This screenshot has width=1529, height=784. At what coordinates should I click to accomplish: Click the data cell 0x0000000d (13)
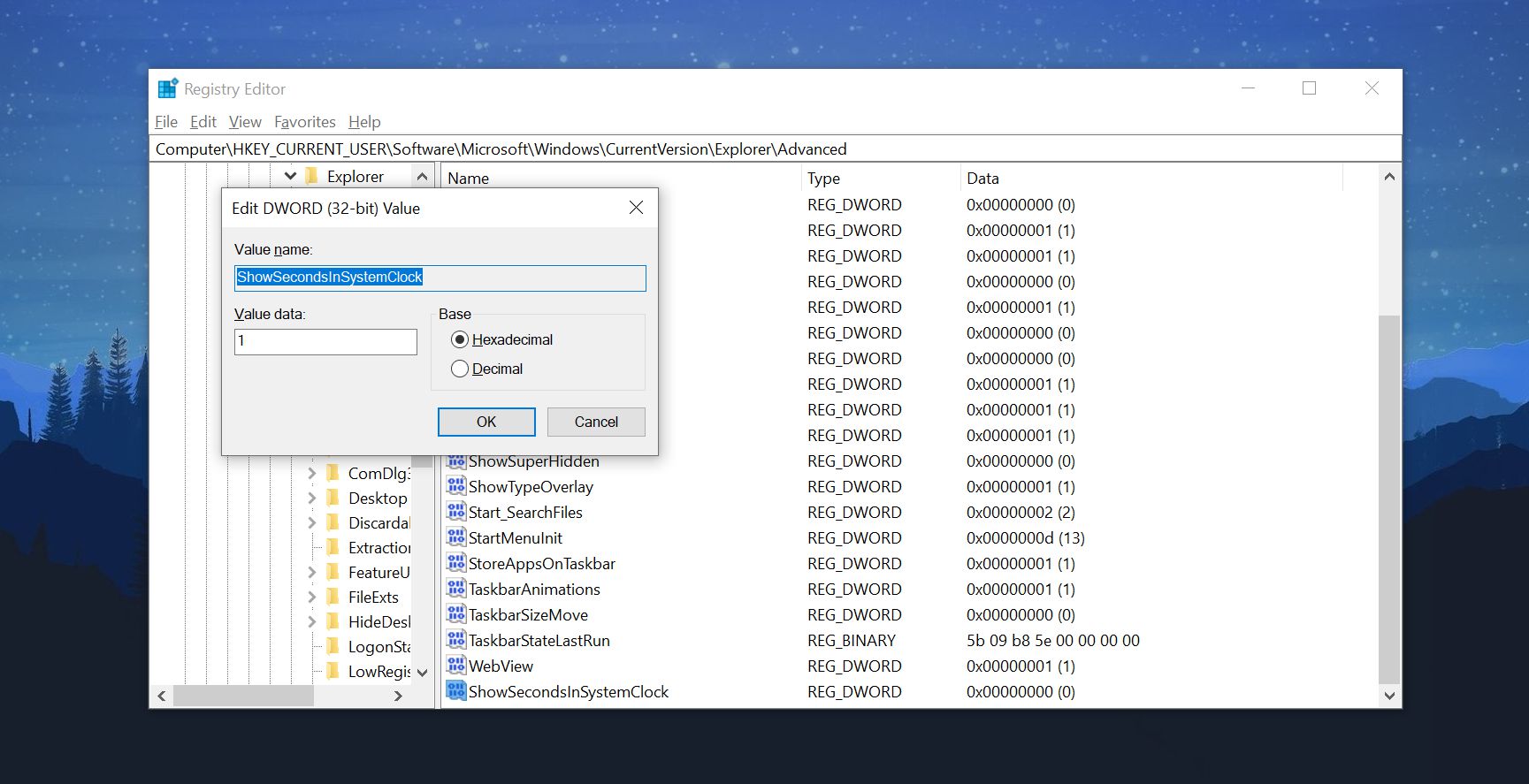click(1026, 537)
